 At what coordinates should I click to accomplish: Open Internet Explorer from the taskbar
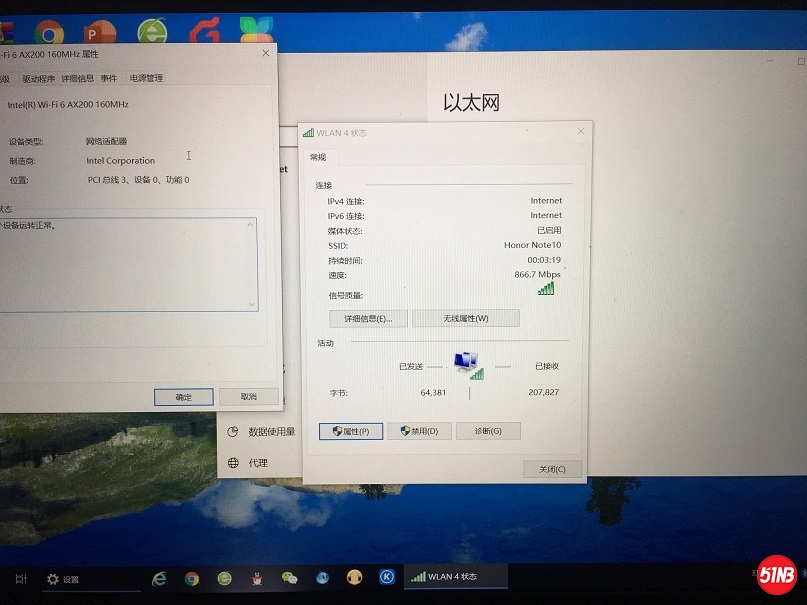[x=159, y=578]
